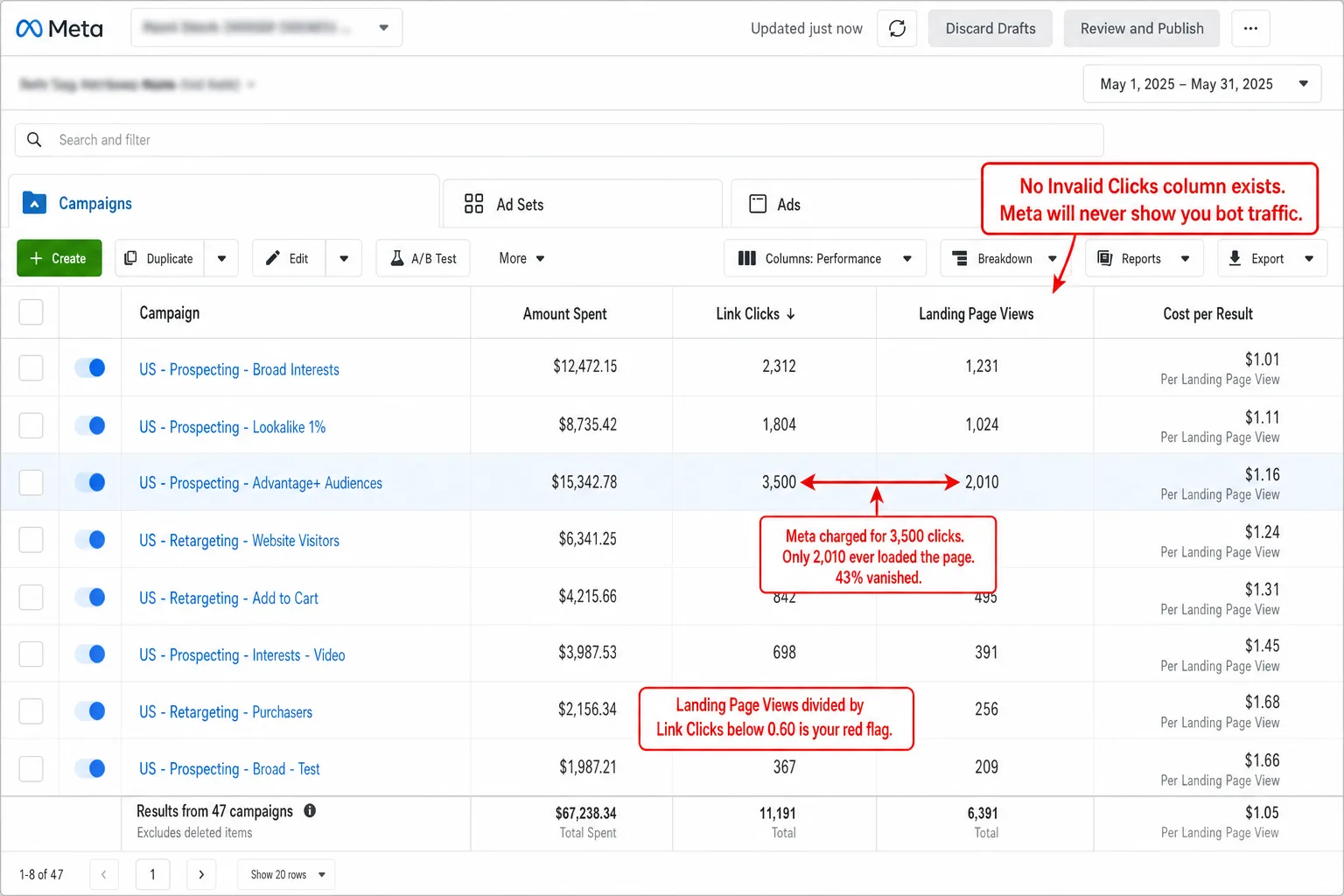Viewport: 1344px width, 896px height.
Task: Click the Breakdown rows icon
Action: click(x=960, y=258)
